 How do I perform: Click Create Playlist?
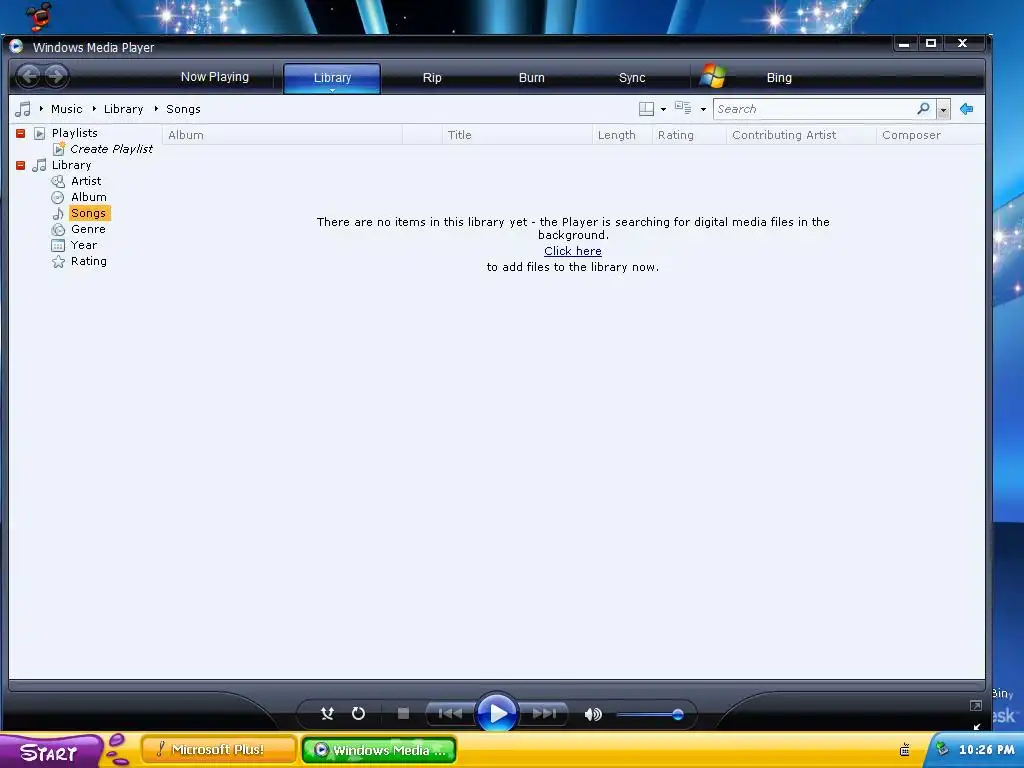[x=111, y=149]
